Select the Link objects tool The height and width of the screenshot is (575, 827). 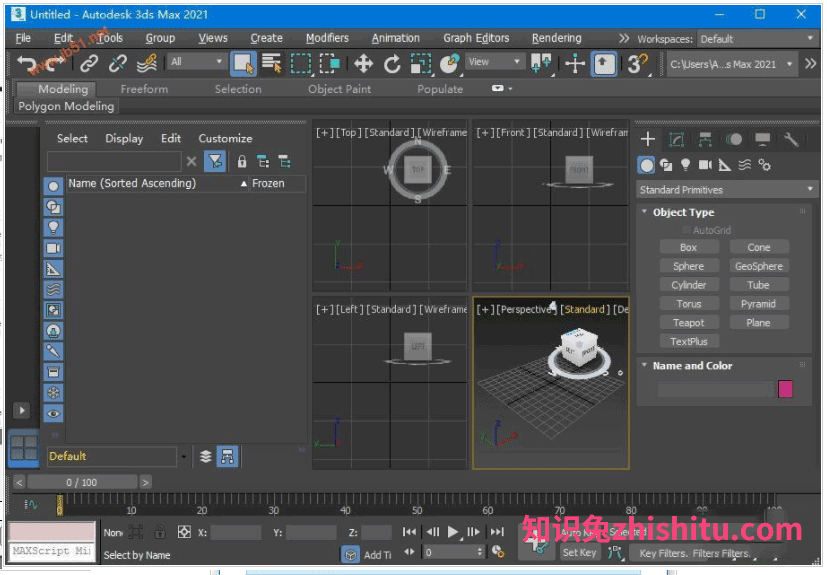(x=89, y=64)
